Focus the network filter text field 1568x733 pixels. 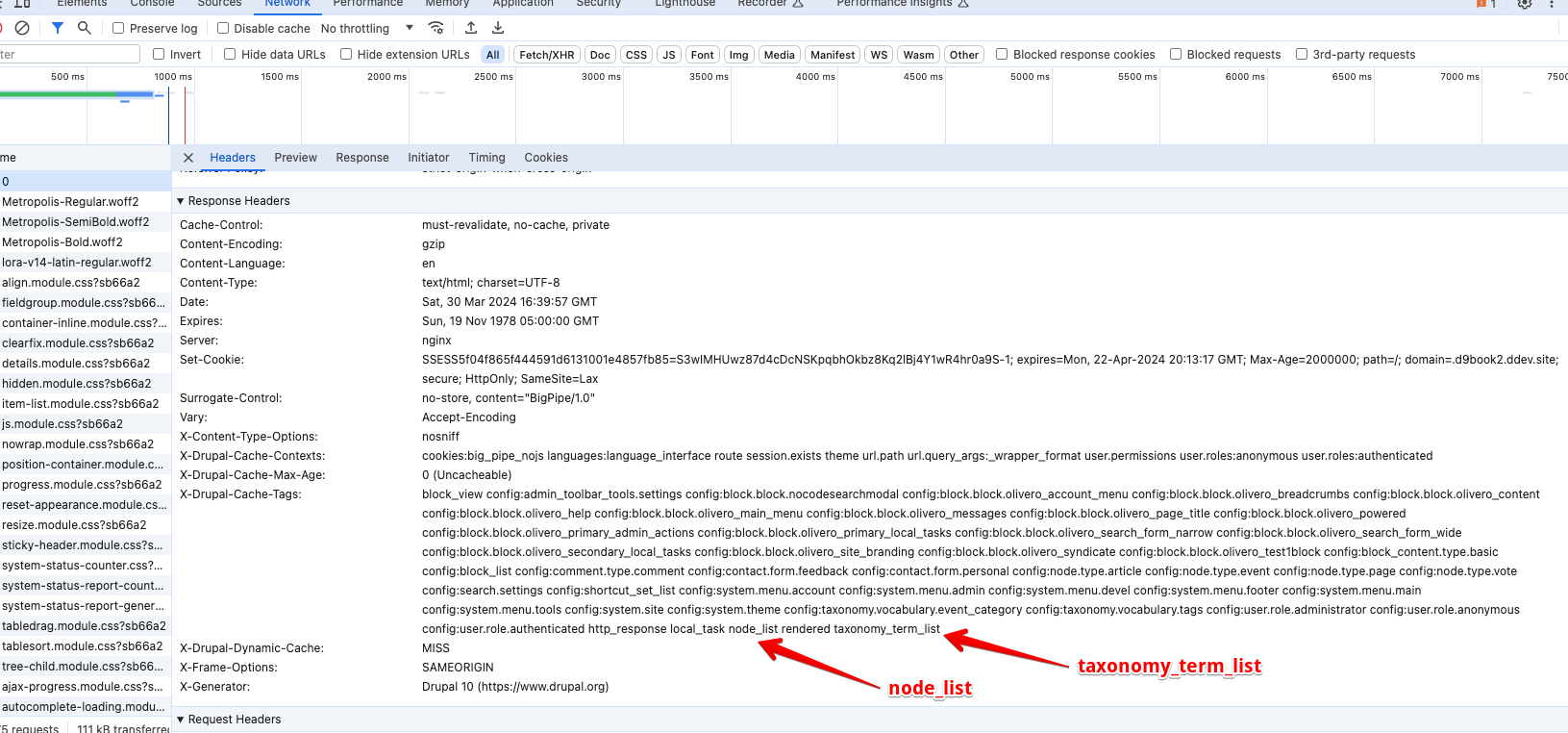(x=69, y=55)
